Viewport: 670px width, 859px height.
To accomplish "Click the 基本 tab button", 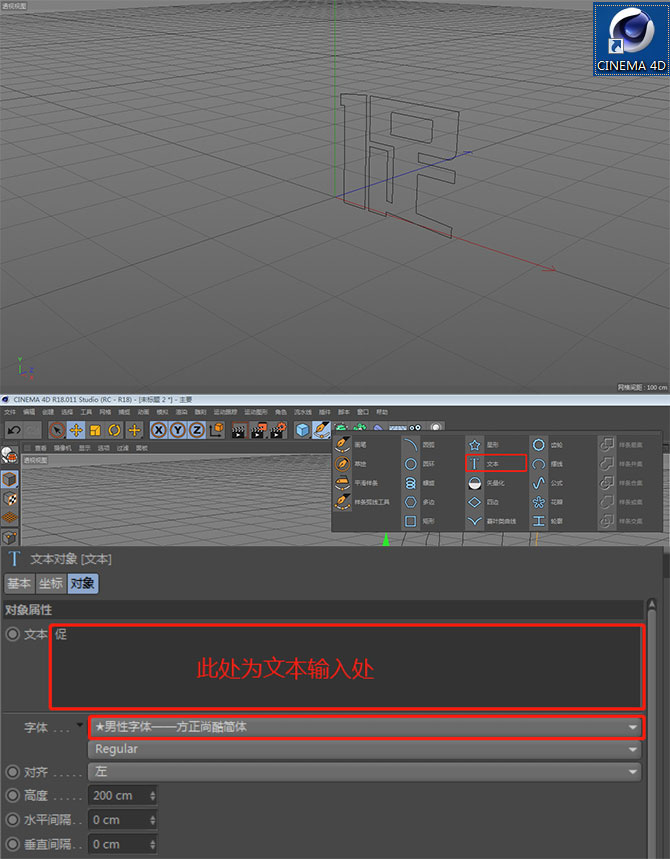I will click(x=19, y=584).
